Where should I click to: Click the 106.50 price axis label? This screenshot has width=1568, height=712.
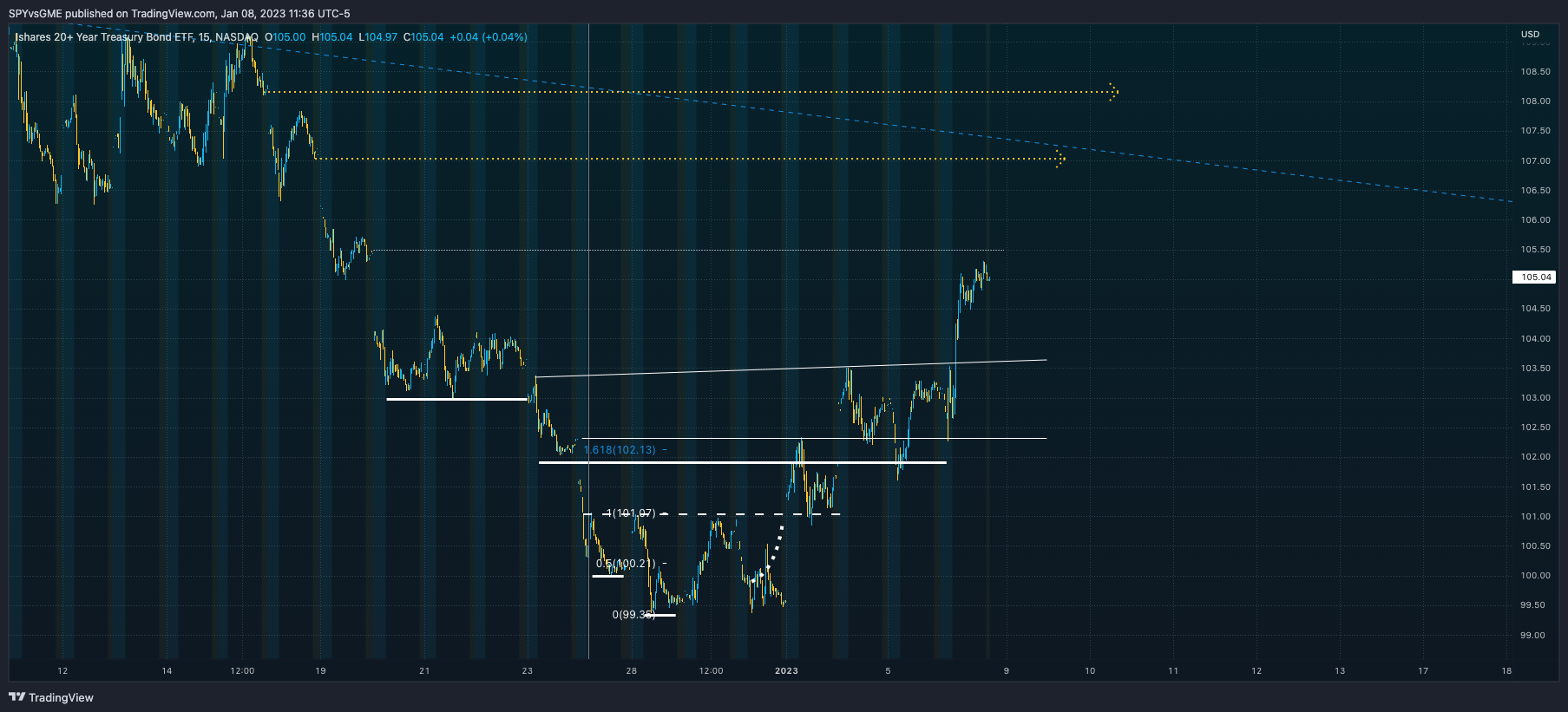[1535, 191]
